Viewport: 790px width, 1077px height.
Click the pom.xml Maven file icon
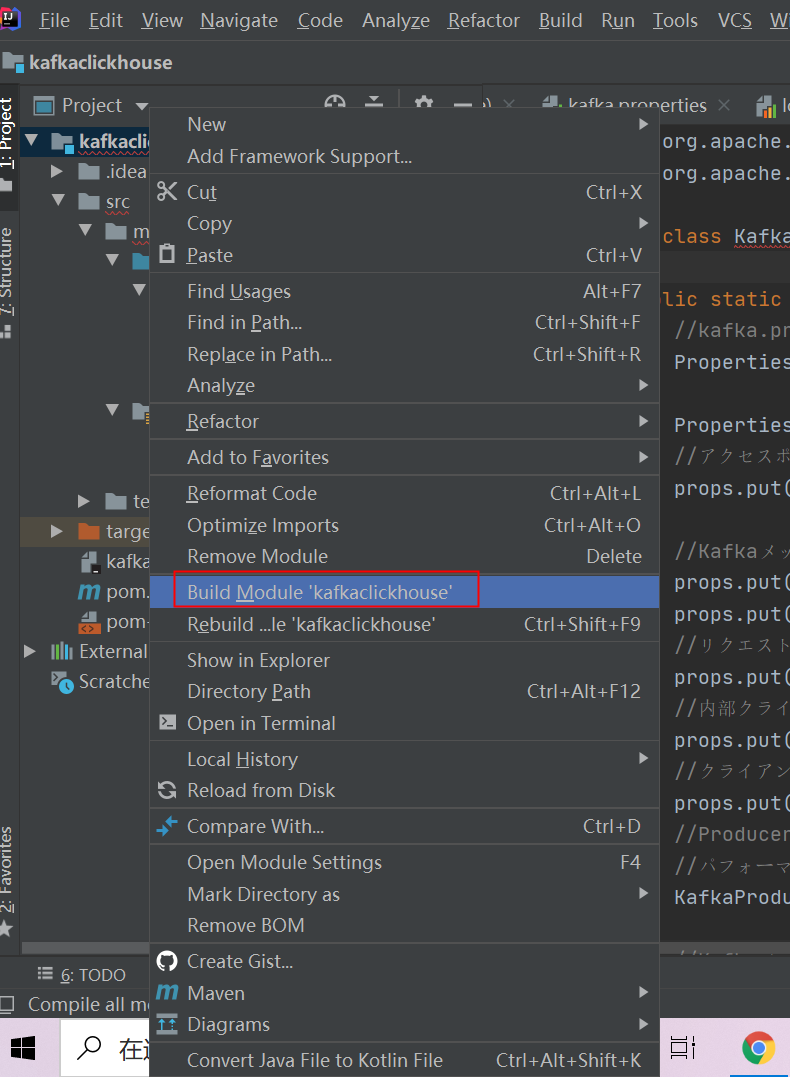coord(89,591)
